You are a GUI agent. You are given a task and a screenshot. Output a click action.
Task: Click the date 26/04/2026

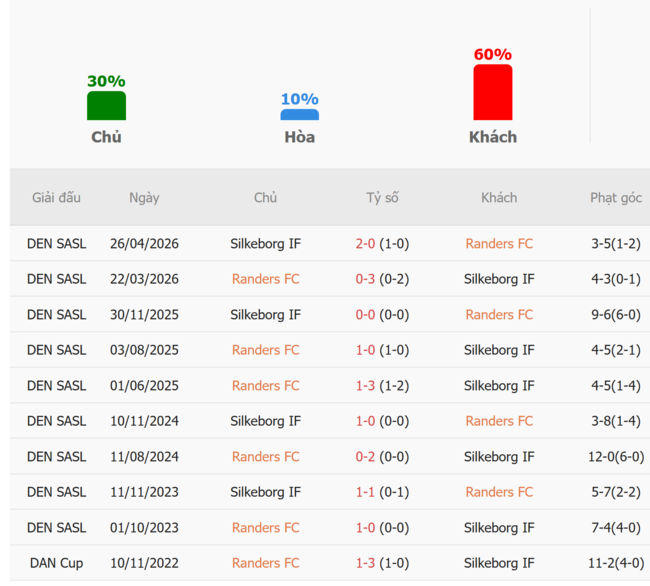(x=144, y=244)
